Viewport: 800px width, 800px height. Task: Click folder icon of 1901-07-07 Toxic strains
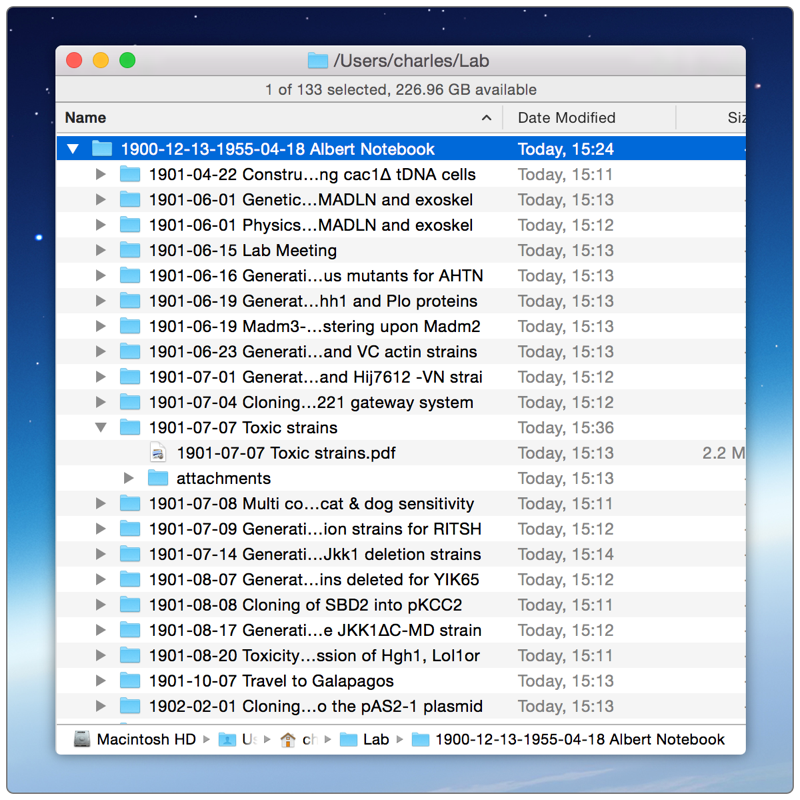pos(130,428)
